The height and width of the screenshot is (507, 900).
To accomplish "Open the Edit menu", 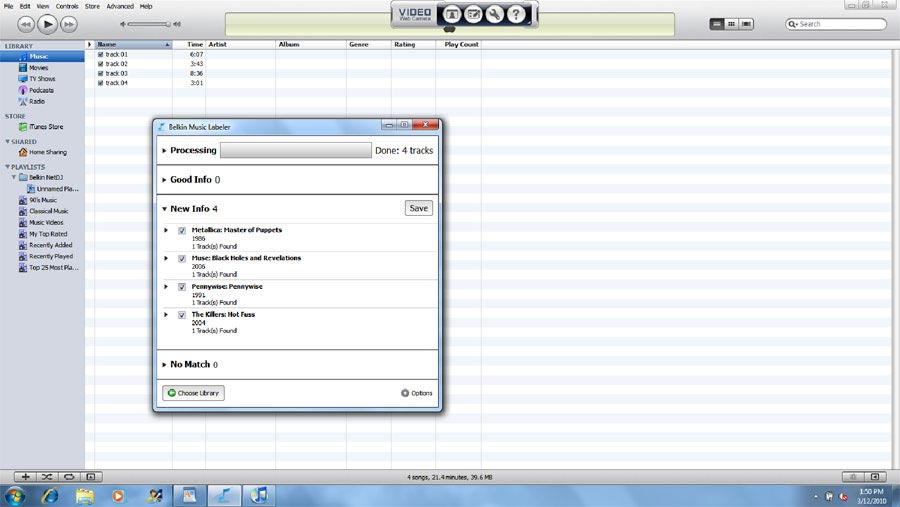I will pyautogui.click(x=25, y=6).
